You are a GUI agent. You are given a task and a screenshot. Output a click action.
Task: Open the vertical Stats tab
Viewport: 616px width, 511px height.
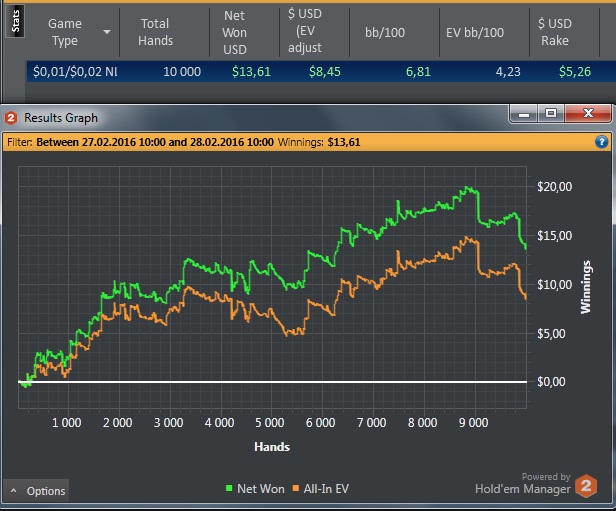pyautogui.click(x=15, y=24)
